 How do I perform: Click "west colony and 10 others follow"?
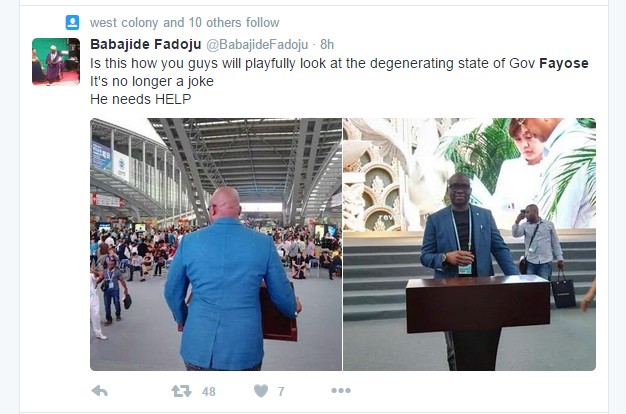pos(184,23)
